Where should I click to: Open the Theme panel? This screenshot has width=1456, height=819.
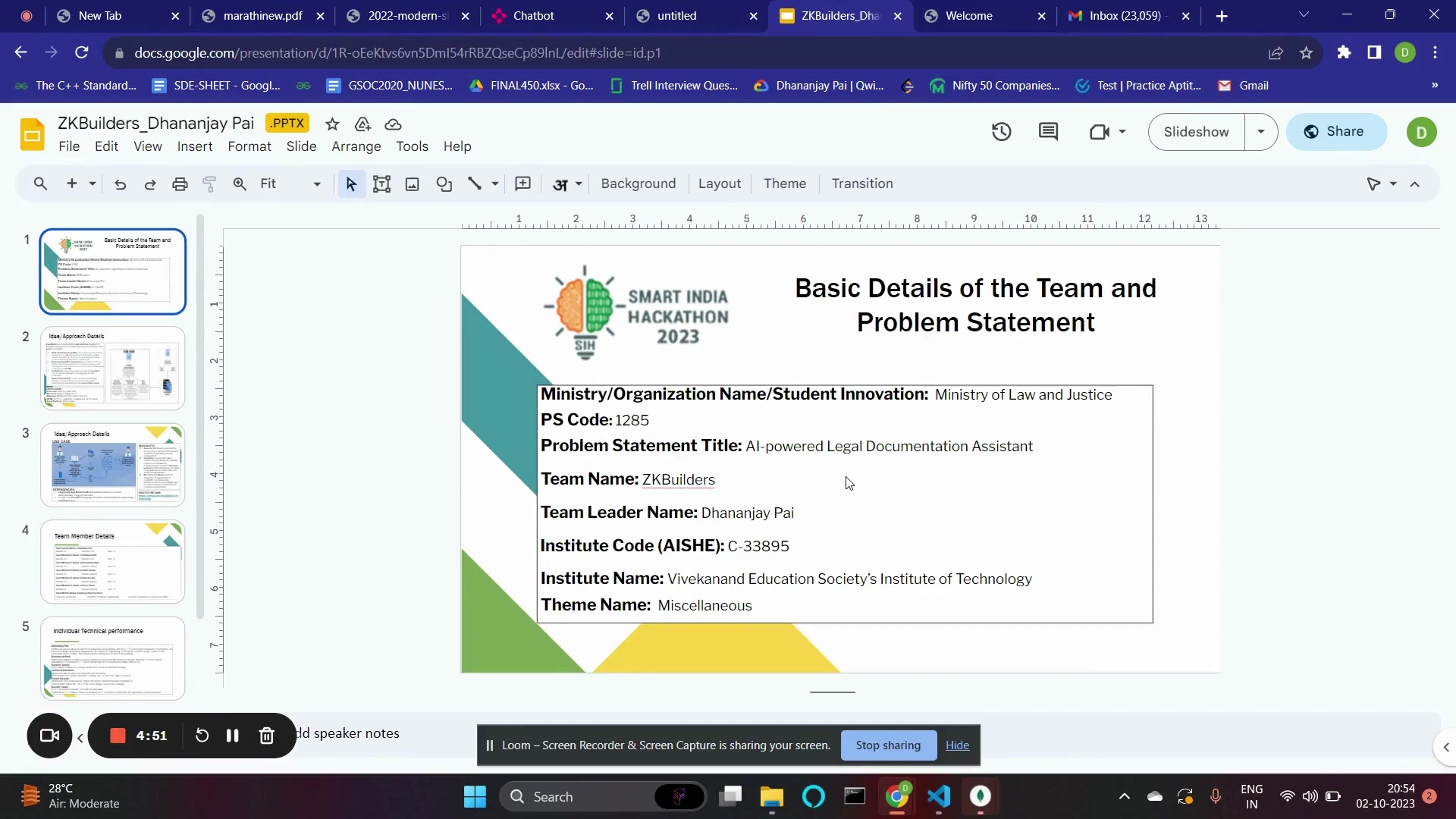click(785, 184)
